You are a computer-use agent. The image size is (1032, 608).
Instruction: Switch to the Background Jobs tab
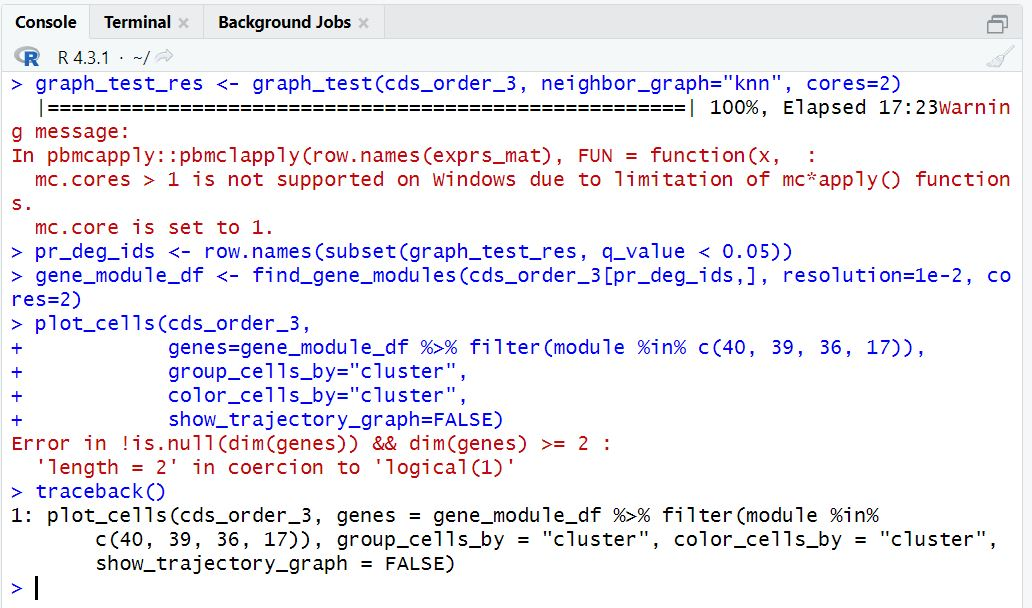[x=282, y=20]
